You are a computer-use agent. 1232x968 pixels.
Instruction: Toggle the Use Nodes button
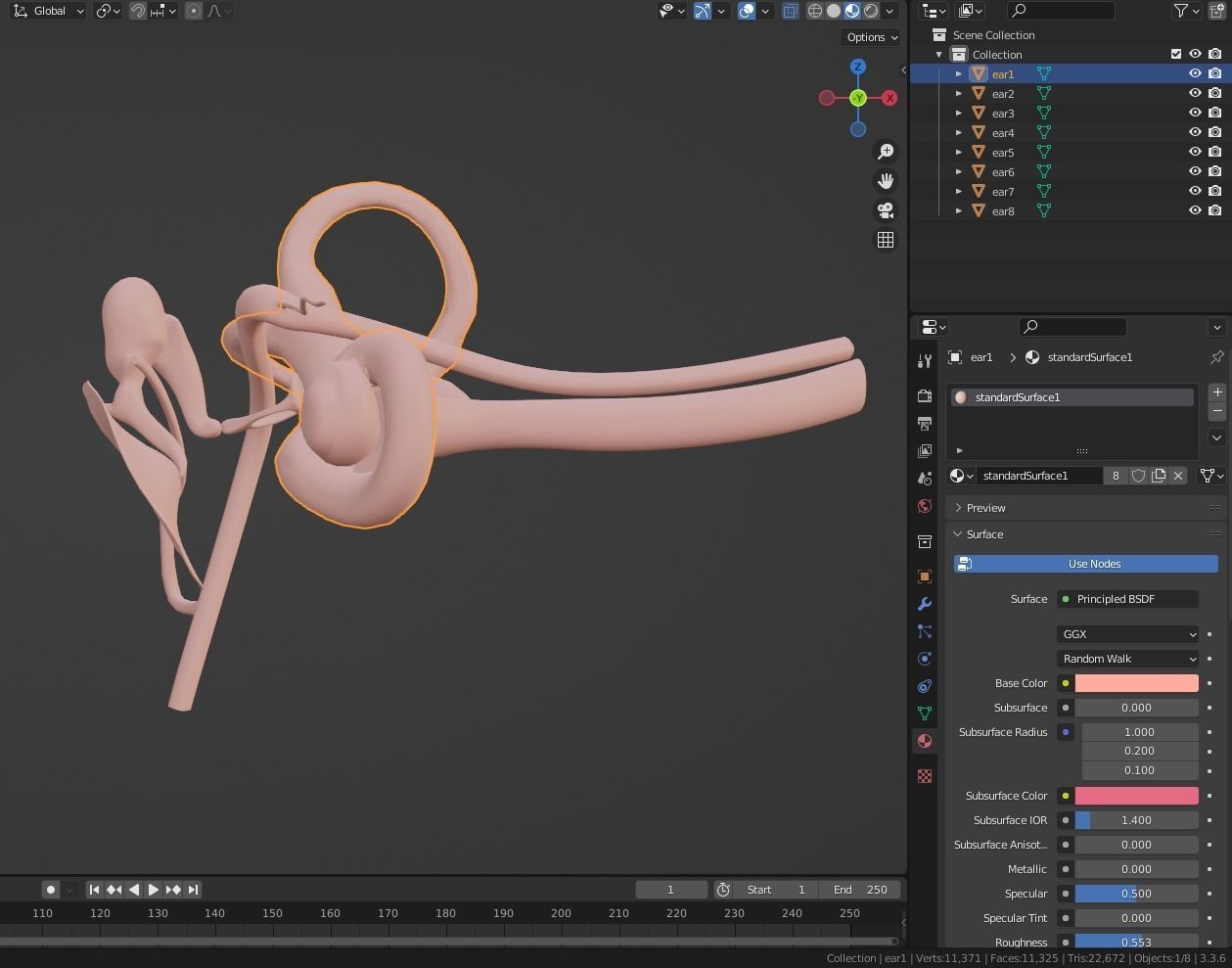pyautogui.click(x=1086, y=564)
